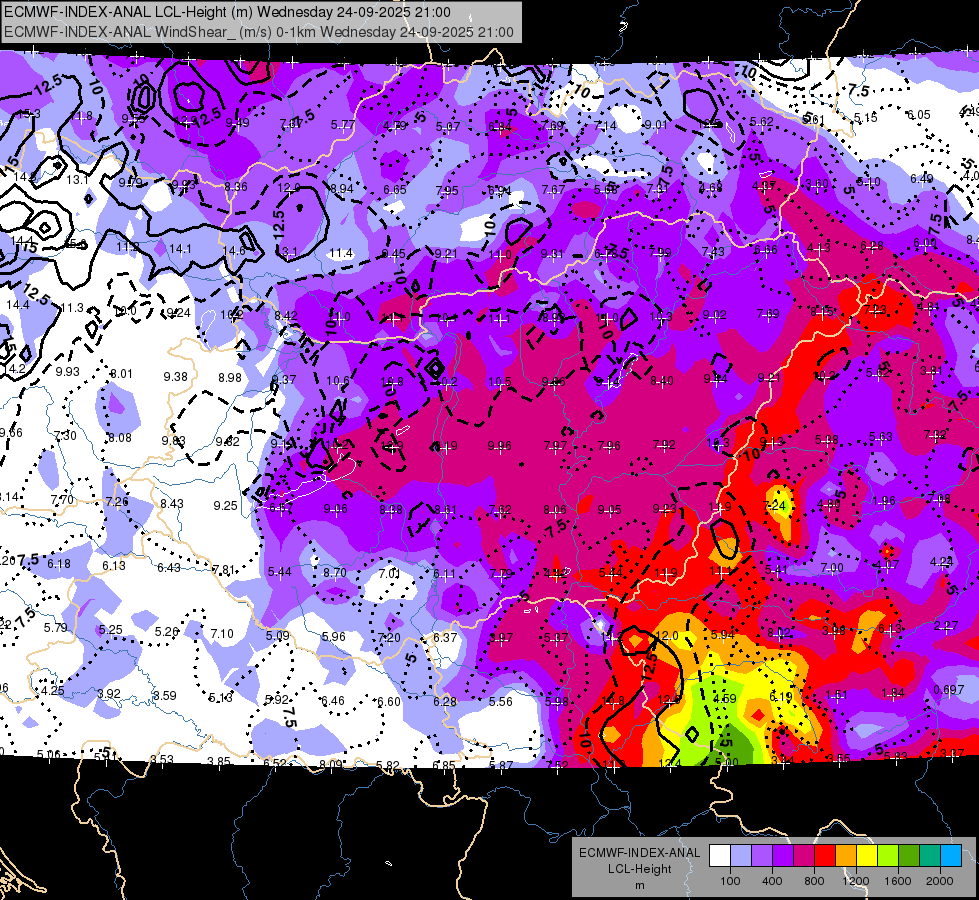Viewport: 979px width, 900px height.
Task: Click the wind shear value 5.96
Action: point(333,636)
